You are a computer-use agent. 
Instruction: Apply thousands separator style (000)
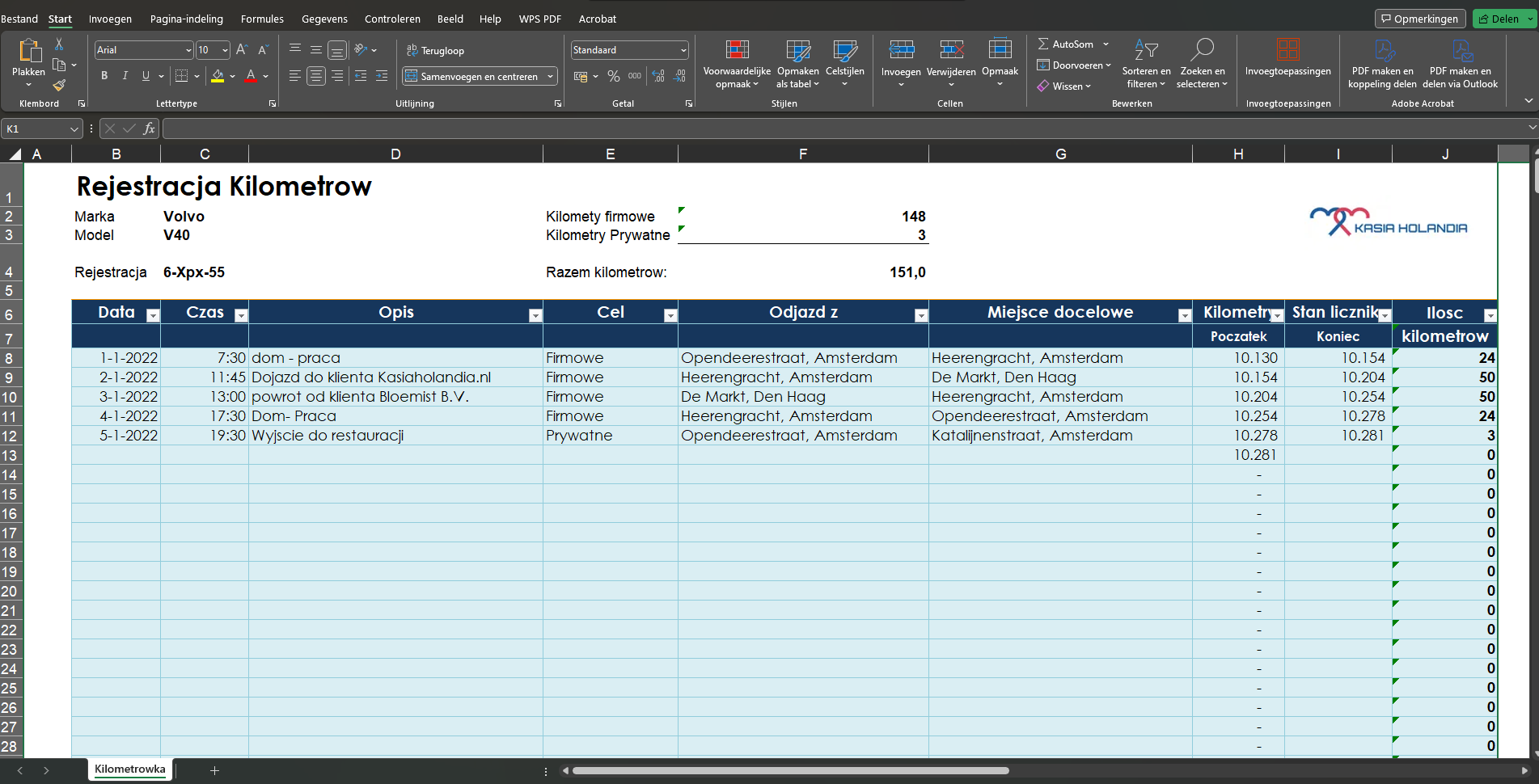635,76
